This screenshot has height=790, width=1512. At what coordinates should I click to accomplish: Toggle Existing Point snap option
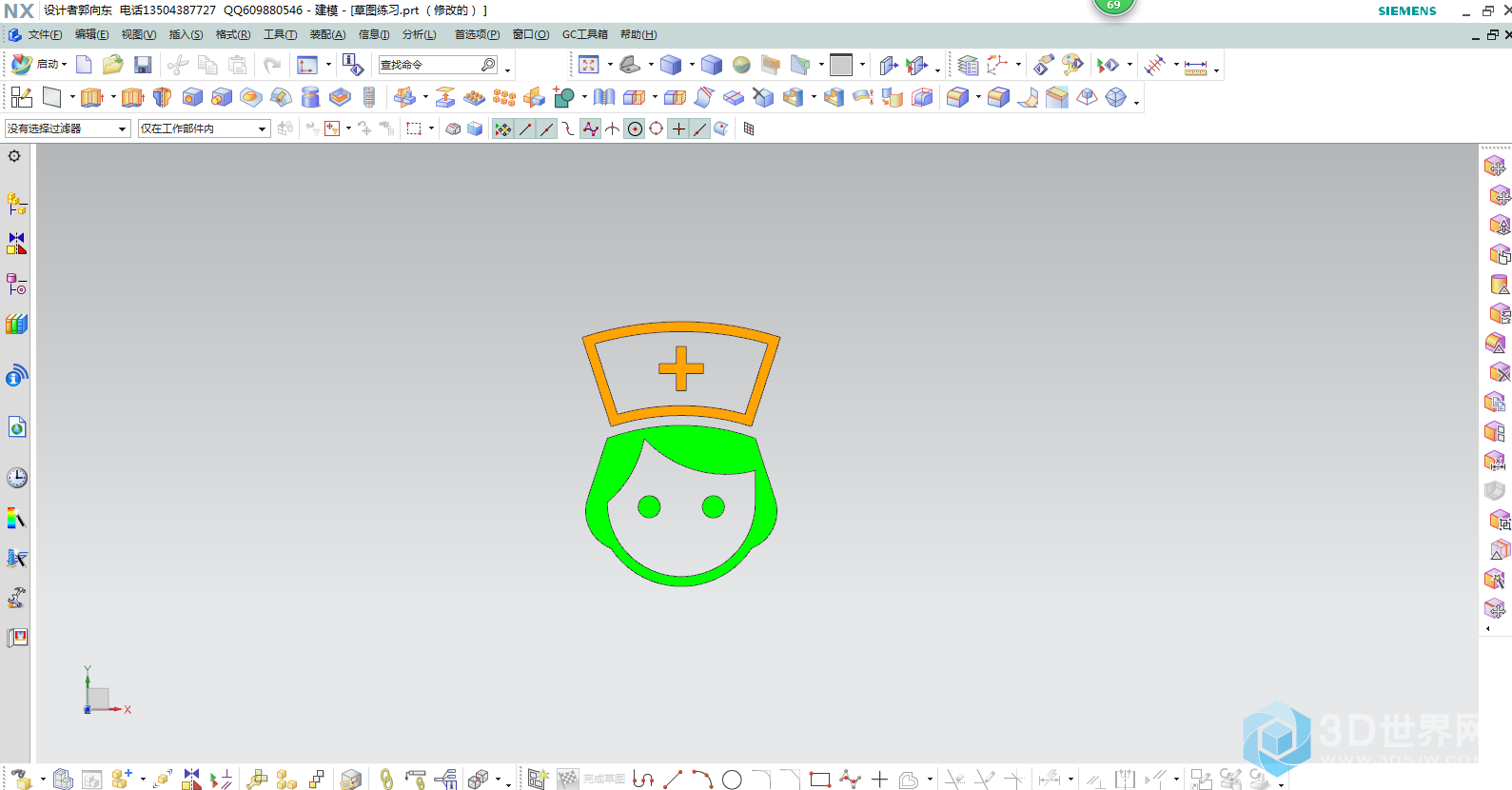tap(678, 128)
